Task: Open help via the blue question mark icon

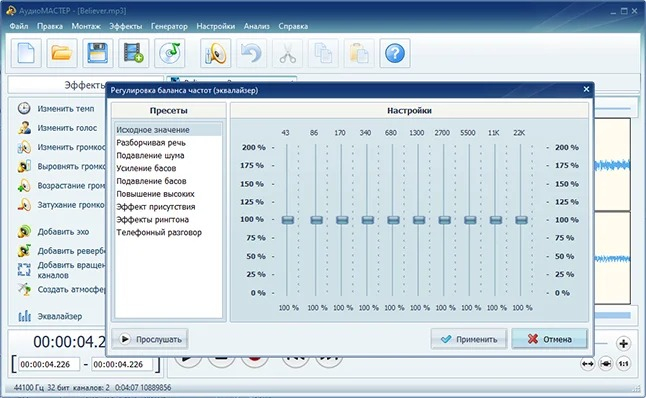Action: pyautogui.click(x=395, y=53)
